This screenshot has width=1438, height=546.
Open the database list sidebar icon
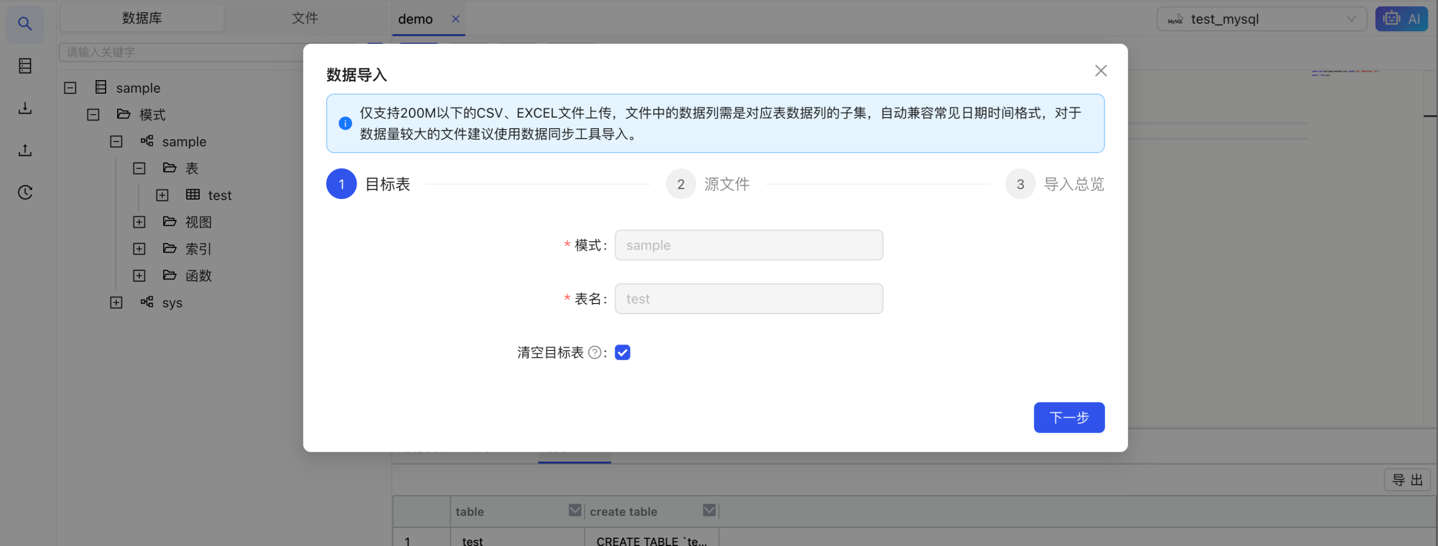pos(25,66)
